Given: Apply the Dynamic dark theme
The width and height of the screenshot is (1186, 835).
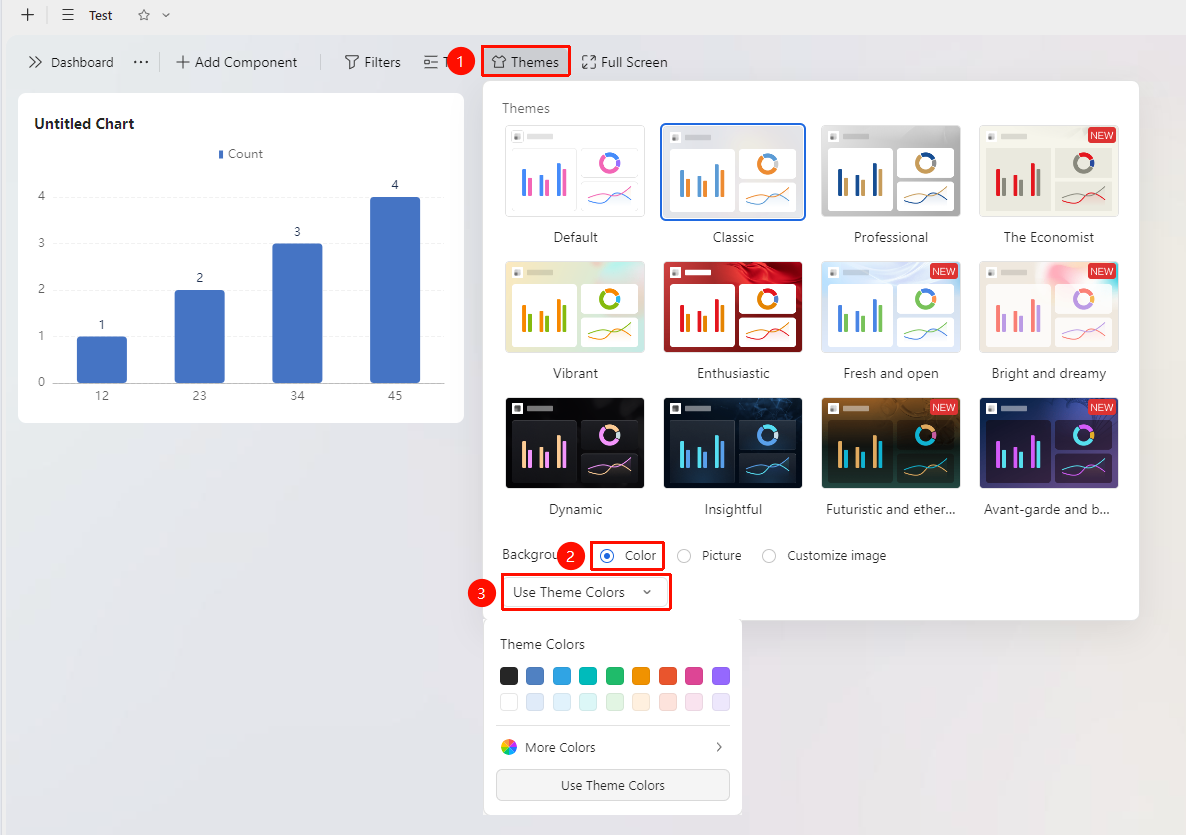Looking at the screenshot, I should (575, 443).
